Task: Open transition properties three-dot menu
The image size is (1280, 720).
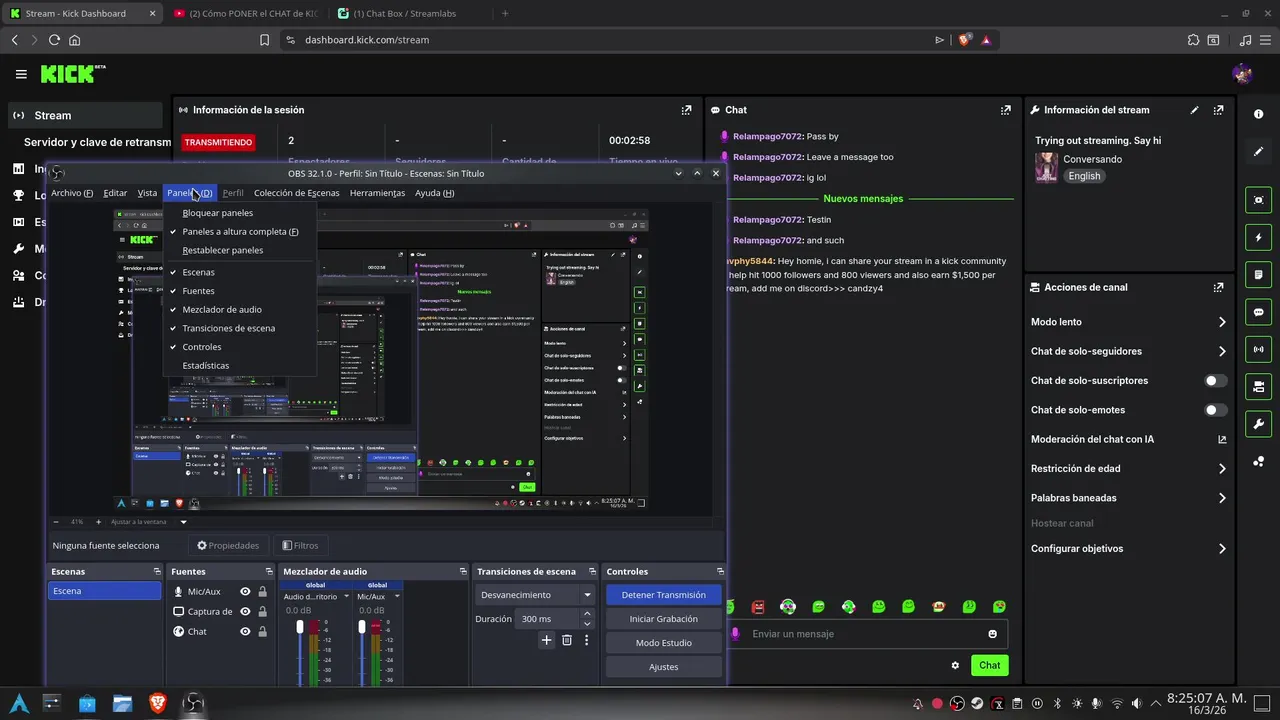Action: pos(587,640)
